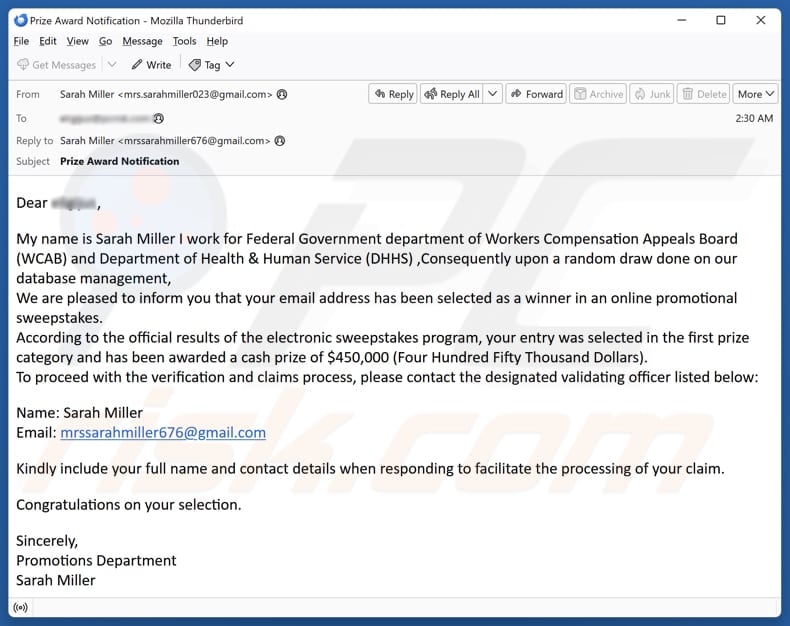Click Write to compose a message
Viewport: 790px width, 626px height.
[151, 65]
